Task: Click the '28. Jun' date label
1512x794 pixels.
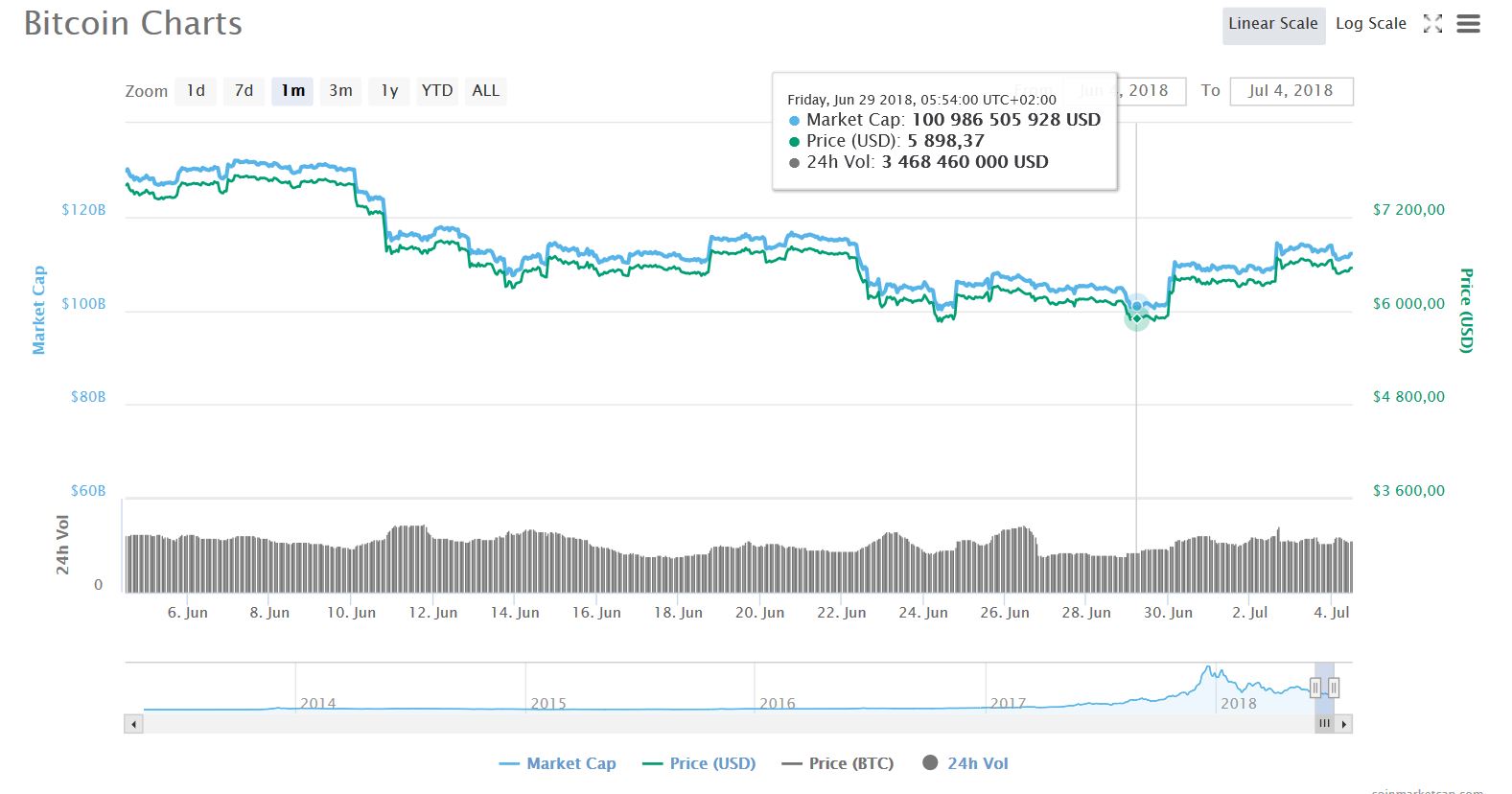Action: pos(1086,613)
